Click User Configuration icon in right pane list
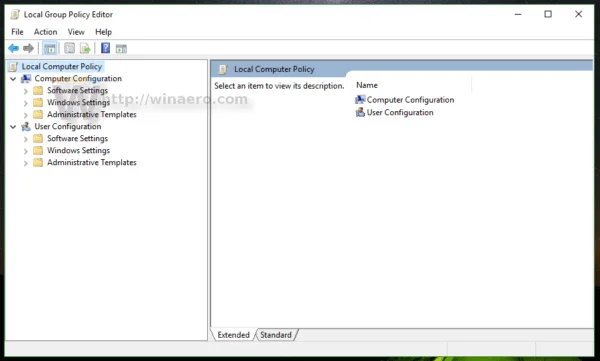The image size is (600, 361). tap(360, 112)
